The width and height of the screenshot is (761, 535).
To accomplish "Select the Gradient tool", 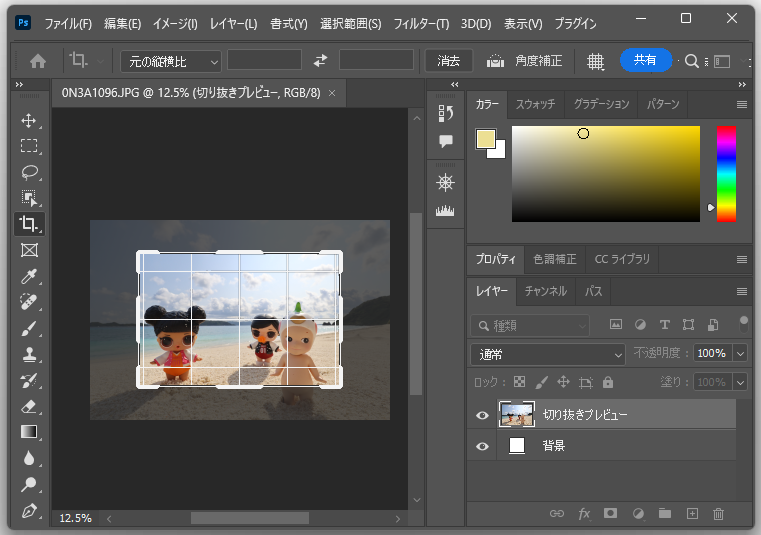I will [29, 432].
